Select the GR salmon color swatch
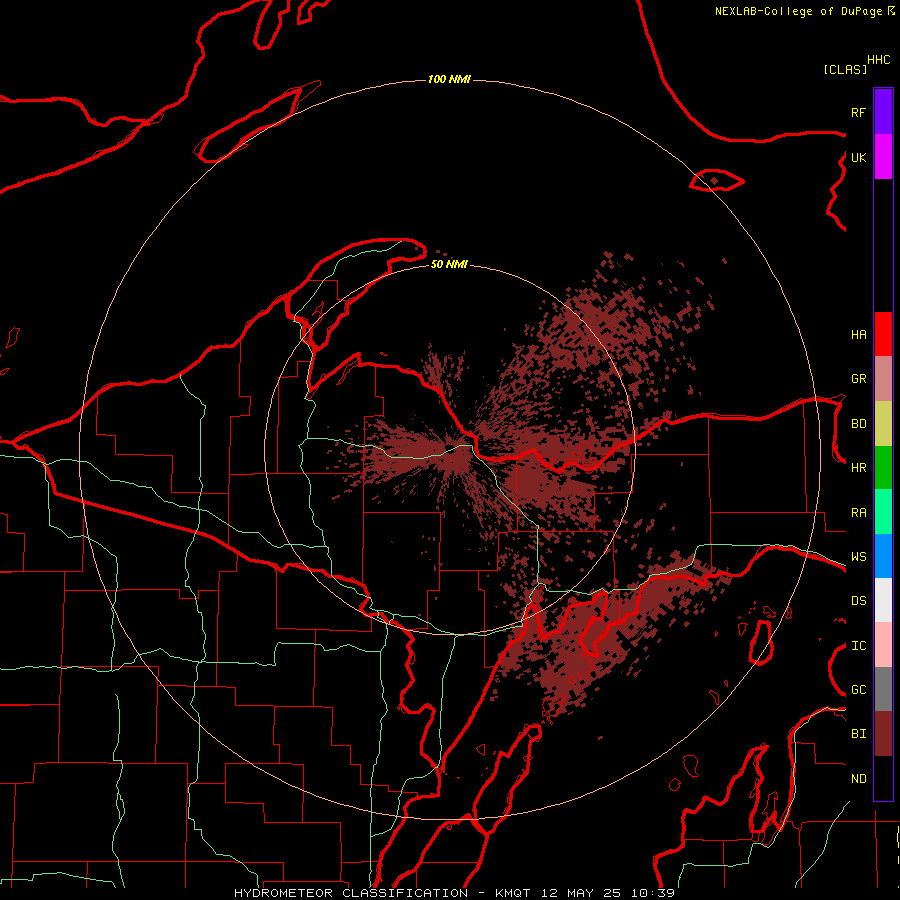 point(883,379)
